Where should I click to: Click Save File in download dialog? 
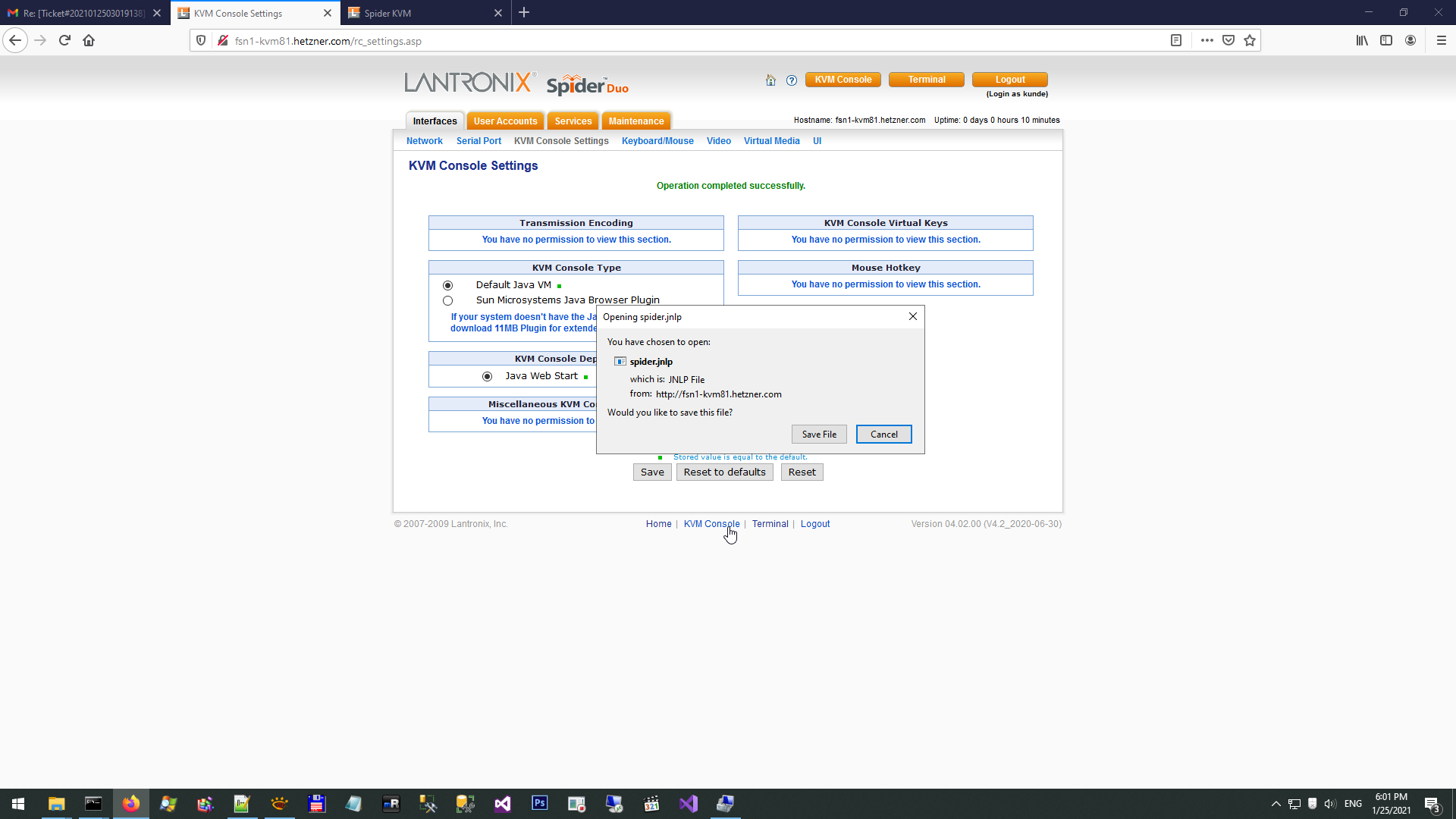coord(819,435)
